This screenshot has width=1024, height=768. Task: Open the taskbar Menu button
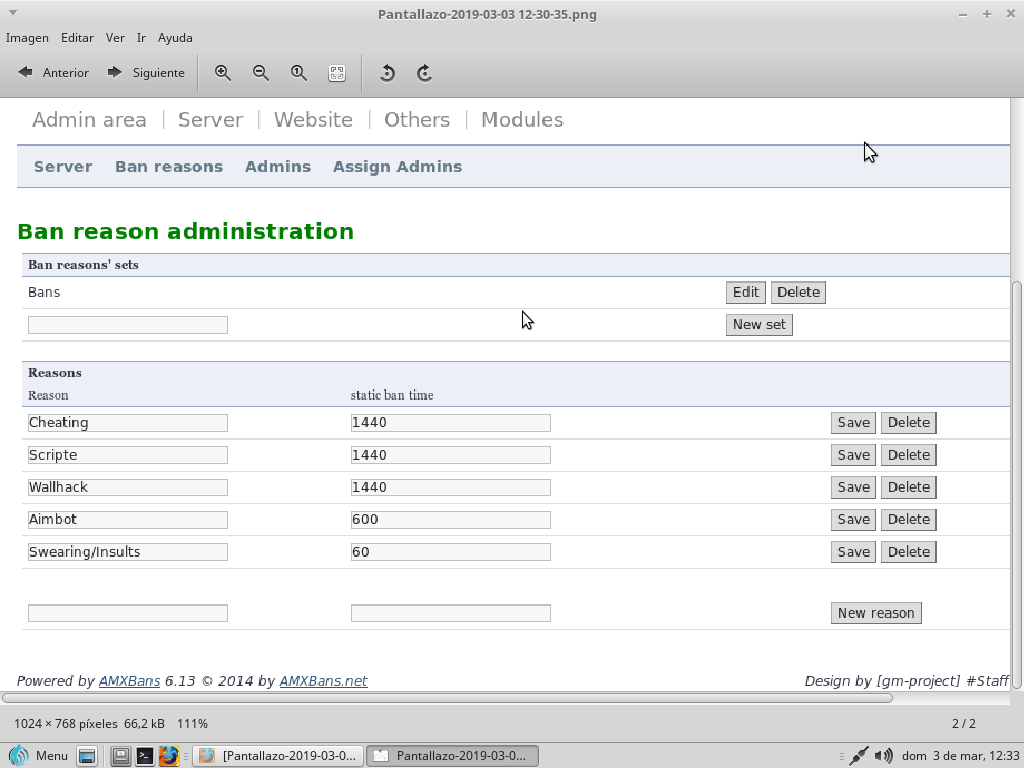pyautogui.click(x=38, y=756)
